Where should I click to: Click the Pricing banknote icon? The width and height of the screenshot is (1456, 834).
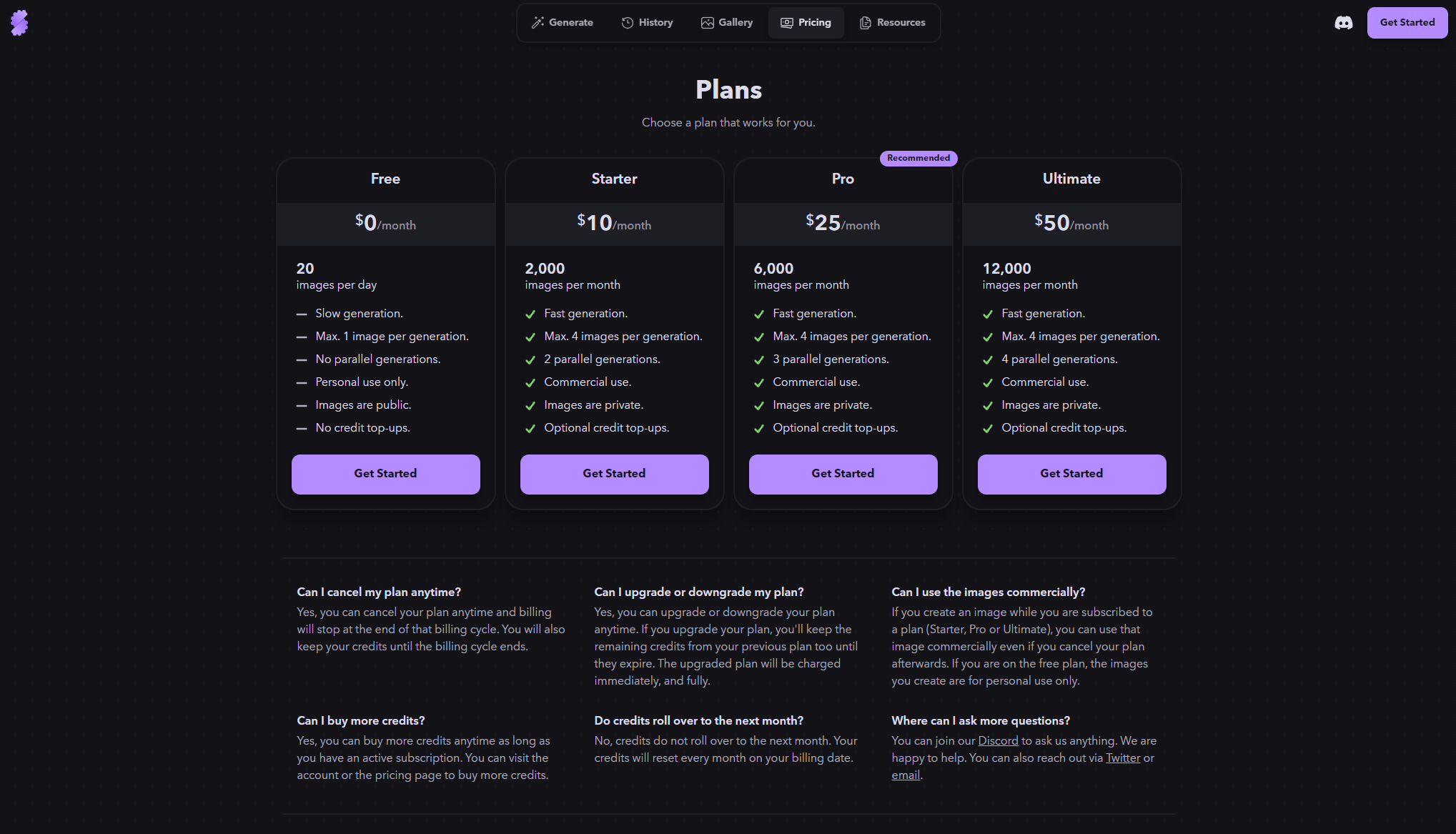click(x=786, y=23)
